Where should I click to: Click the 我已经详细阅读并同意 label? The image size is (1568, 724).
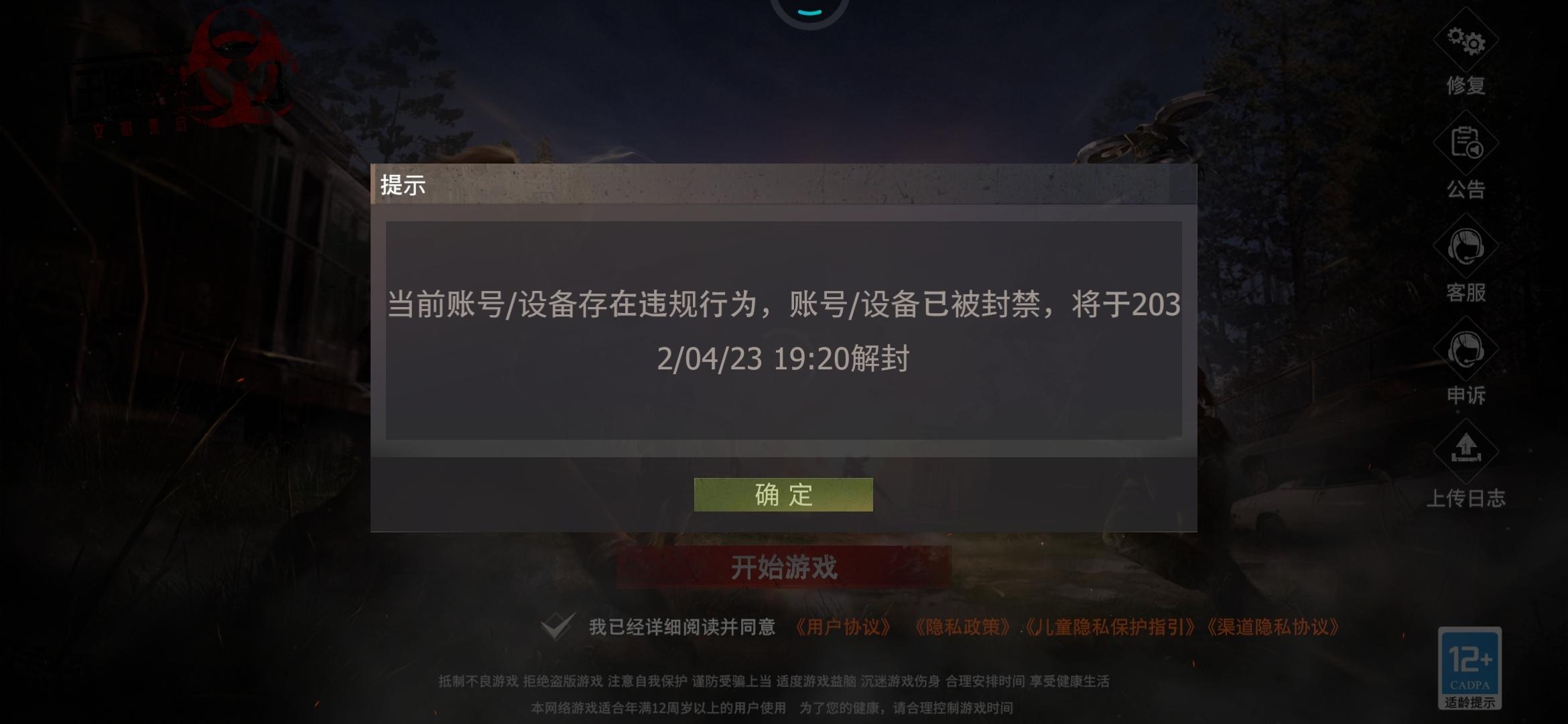click(x=682, y=627)
